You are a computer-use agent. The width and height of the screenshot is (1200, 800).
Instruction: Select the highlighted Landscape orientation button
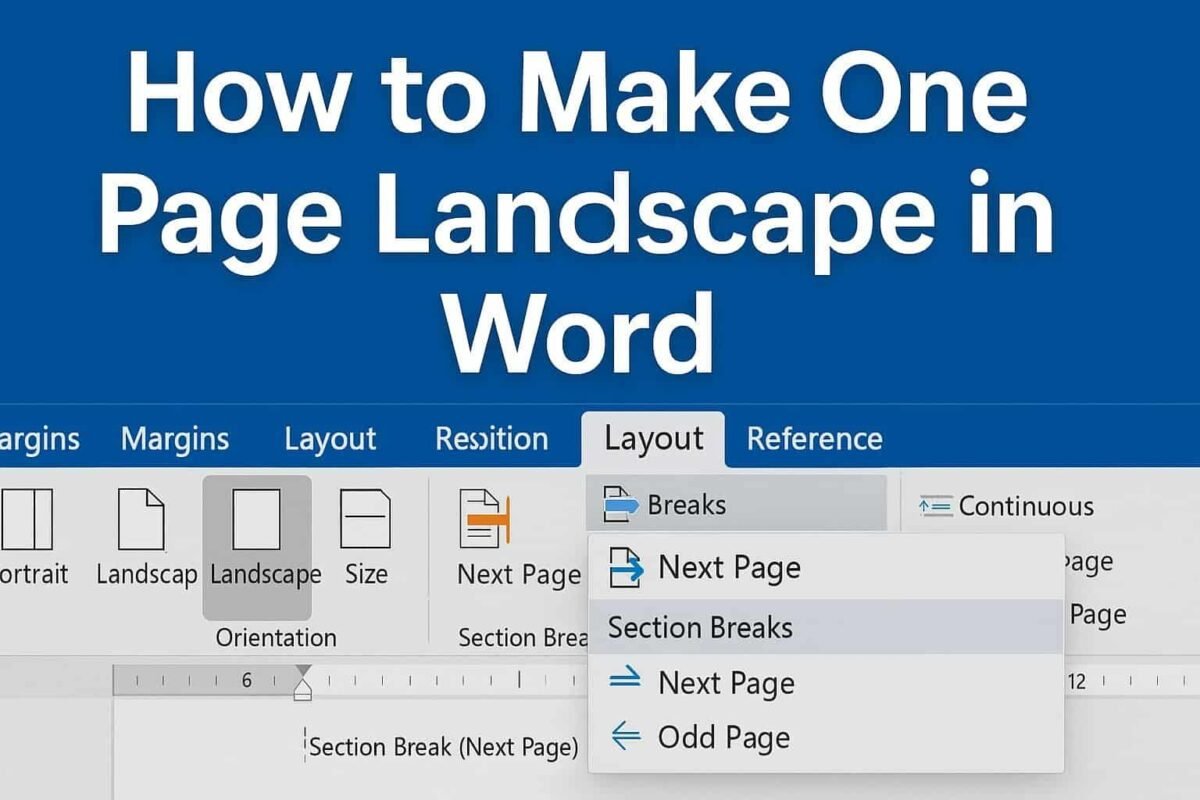[257, 547]
